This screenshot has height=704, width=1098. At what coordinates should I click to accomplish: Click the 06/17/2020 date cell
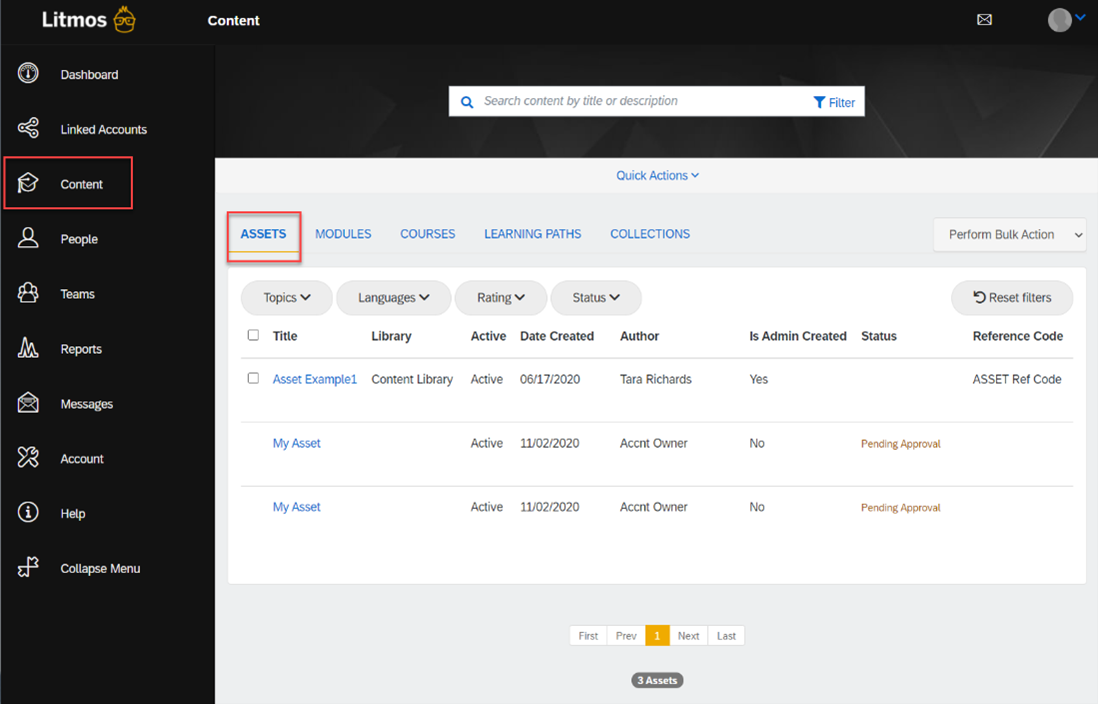[550, 379]
